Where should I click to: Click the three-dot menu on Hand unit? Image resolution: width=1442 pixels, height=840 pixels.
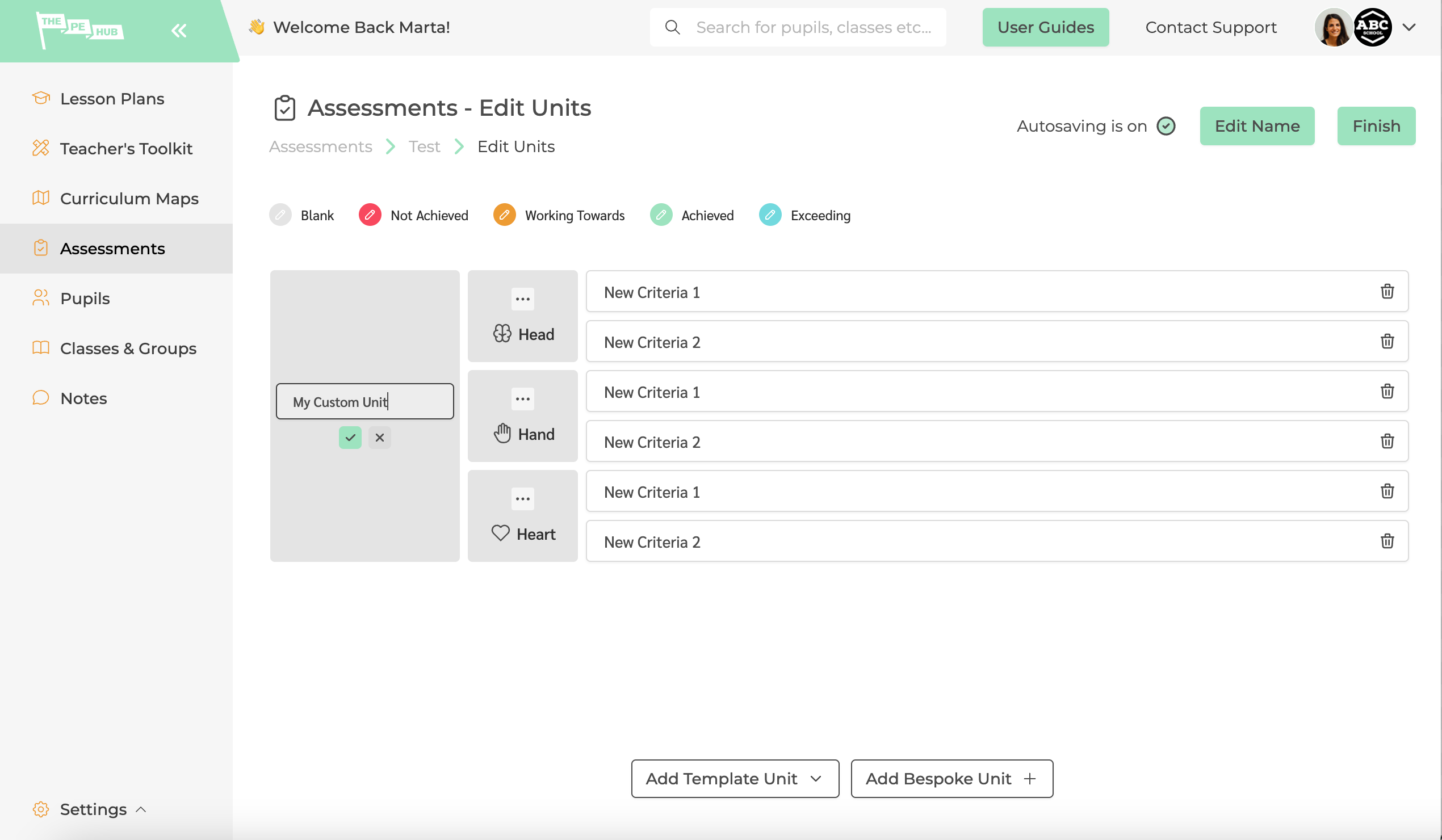click(522, 399)
